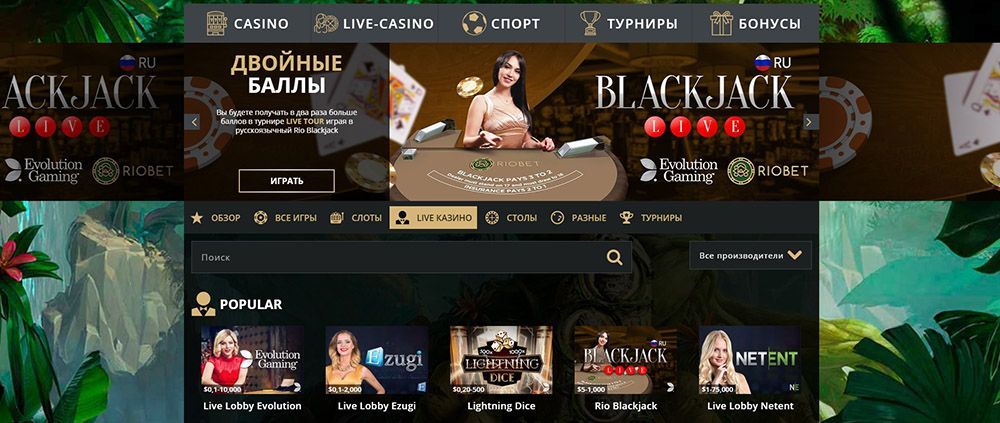Click the Играть button on banner
The image size is (1000, 423).
286,181
